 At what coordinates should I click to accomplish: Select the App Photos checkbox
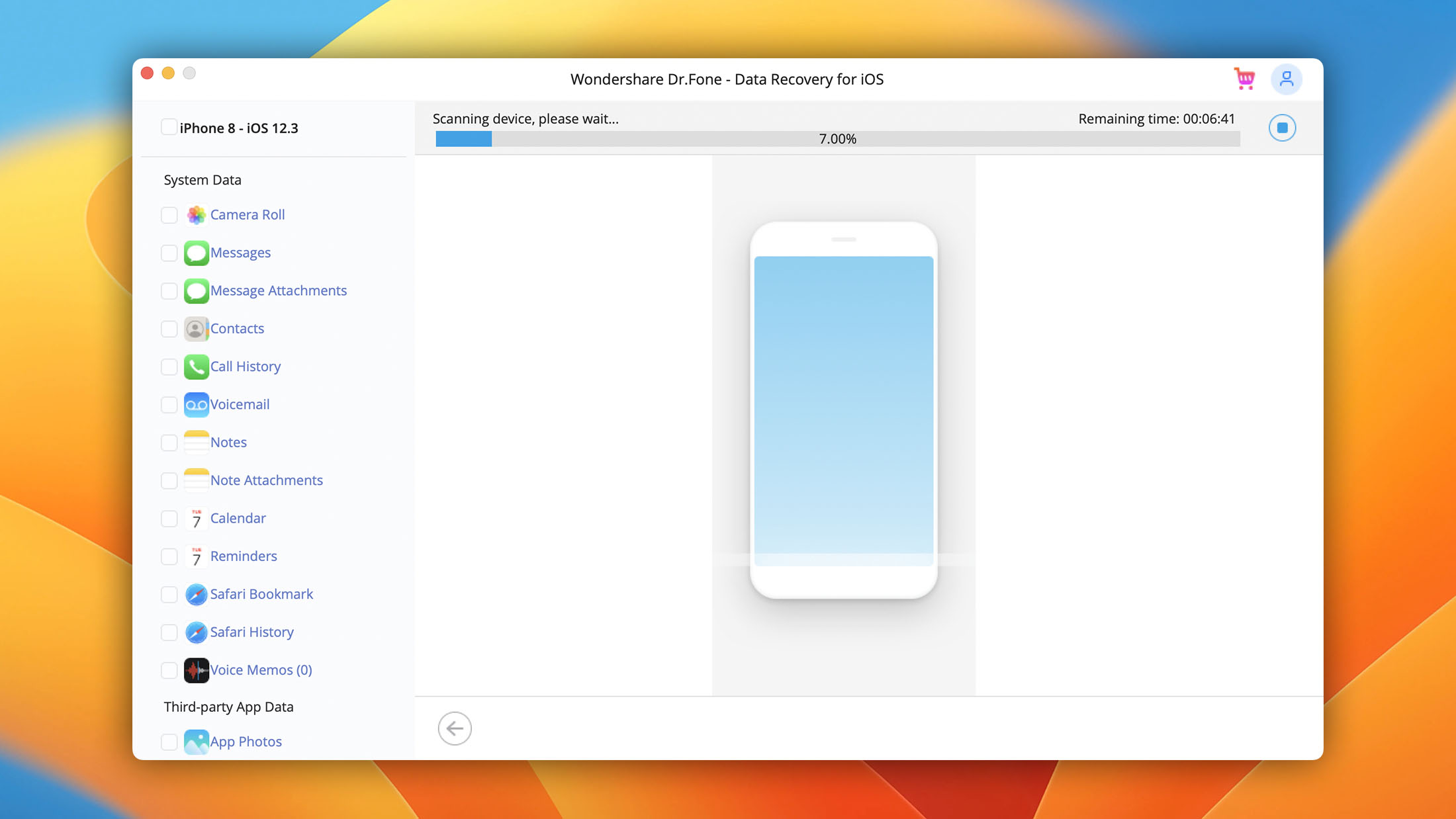(x=169, y=742)
